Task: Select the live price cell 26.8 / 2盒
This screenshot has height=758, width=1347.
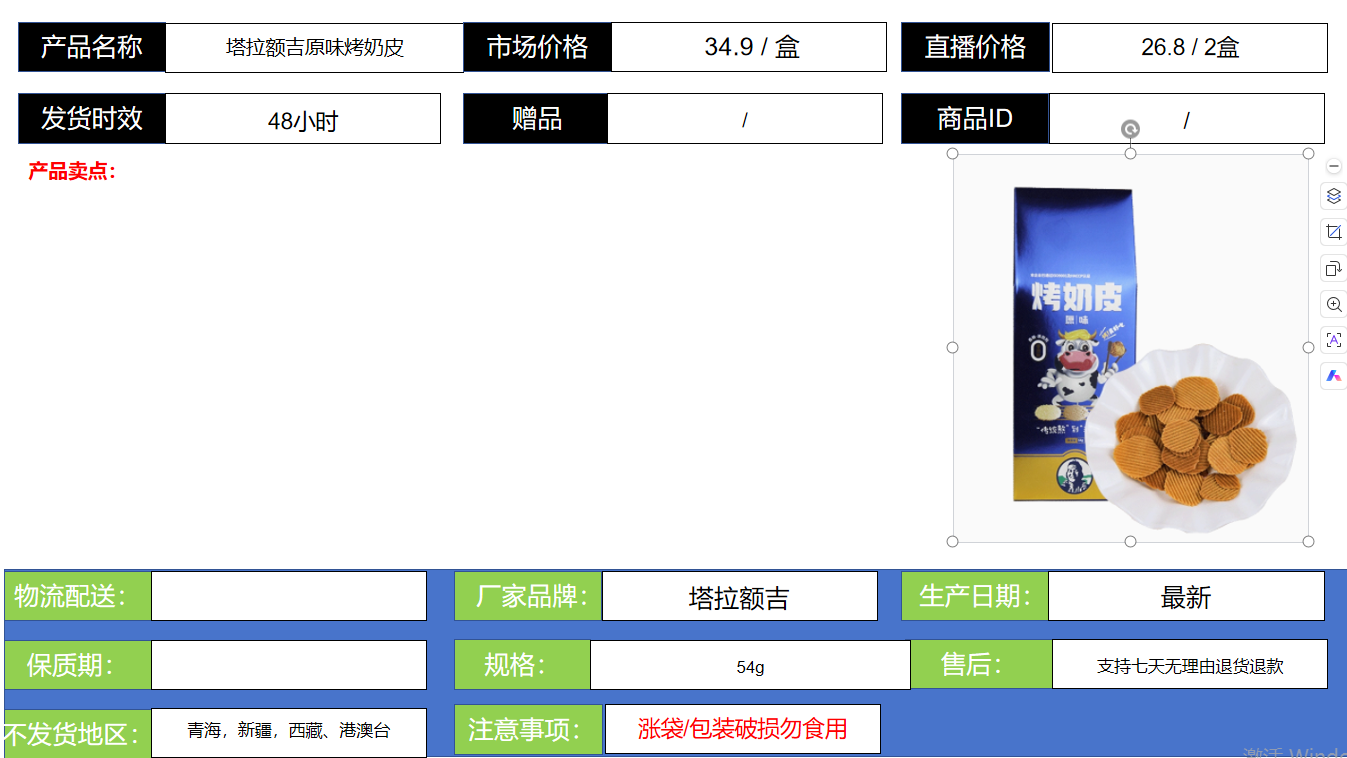Action: 1189,48
